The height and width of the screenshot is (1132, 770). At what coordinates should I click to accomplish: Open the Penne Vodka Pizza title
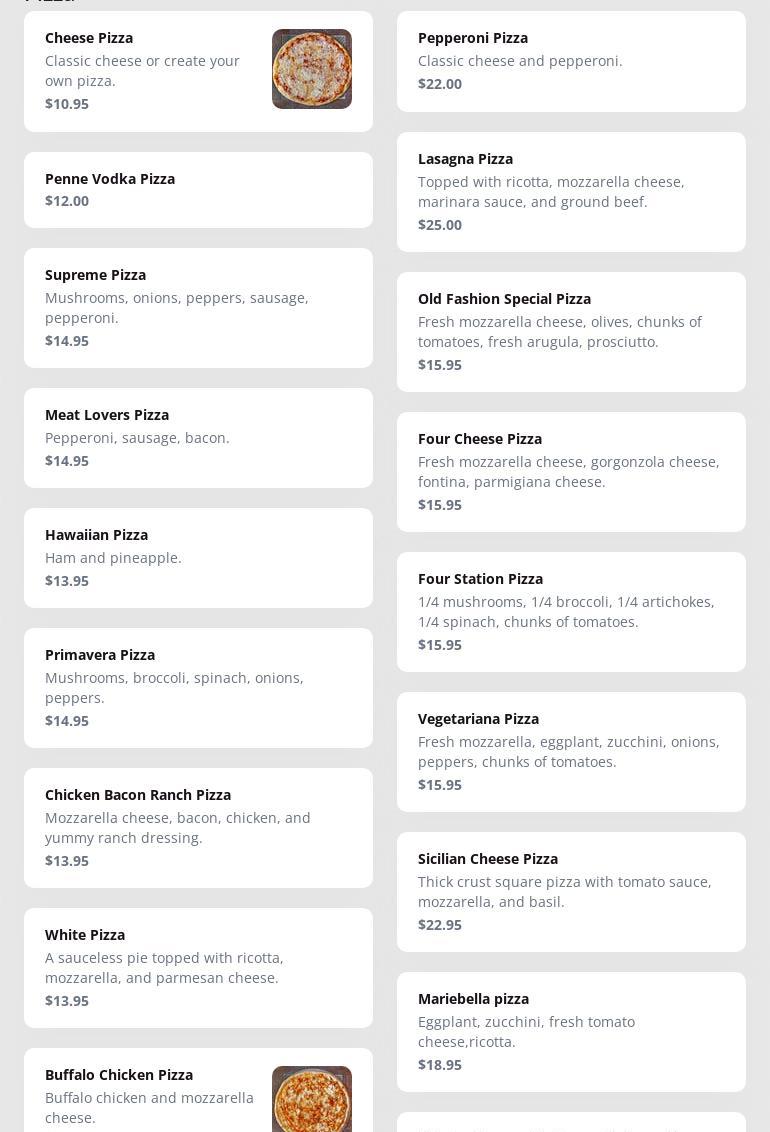pos(110,179)
